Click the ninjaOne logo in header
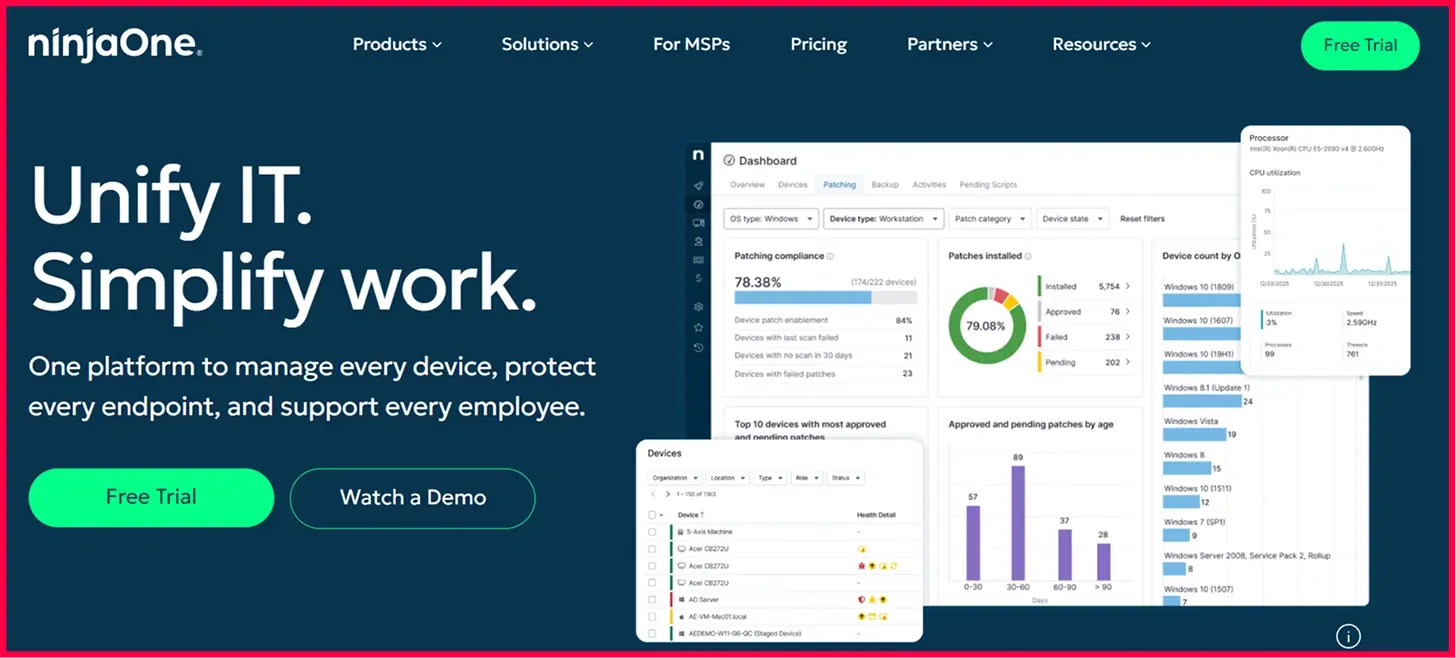This screenshot has height=658, width=1456. 115,44
